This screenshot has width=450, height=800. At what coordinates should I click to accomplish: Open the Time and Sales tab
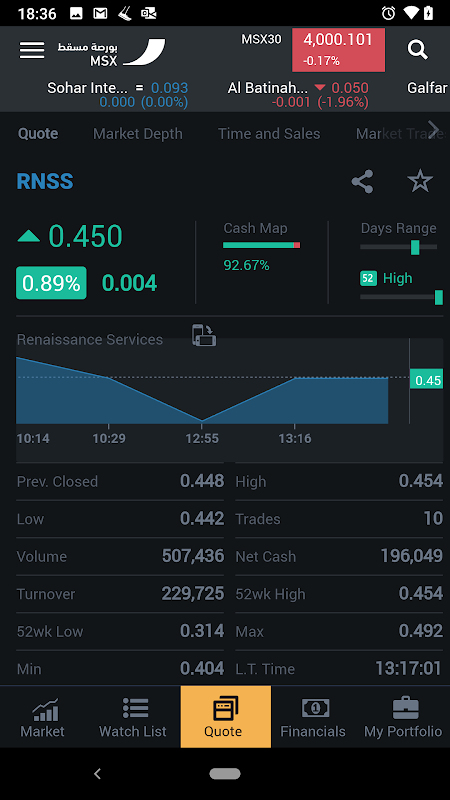tap(269, 134)
